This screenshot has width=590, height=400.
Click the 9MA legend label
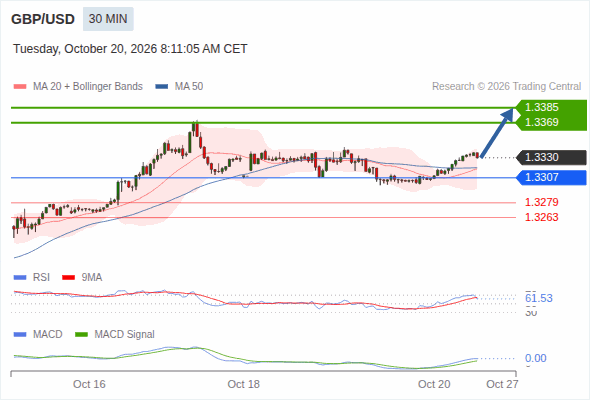92,278
